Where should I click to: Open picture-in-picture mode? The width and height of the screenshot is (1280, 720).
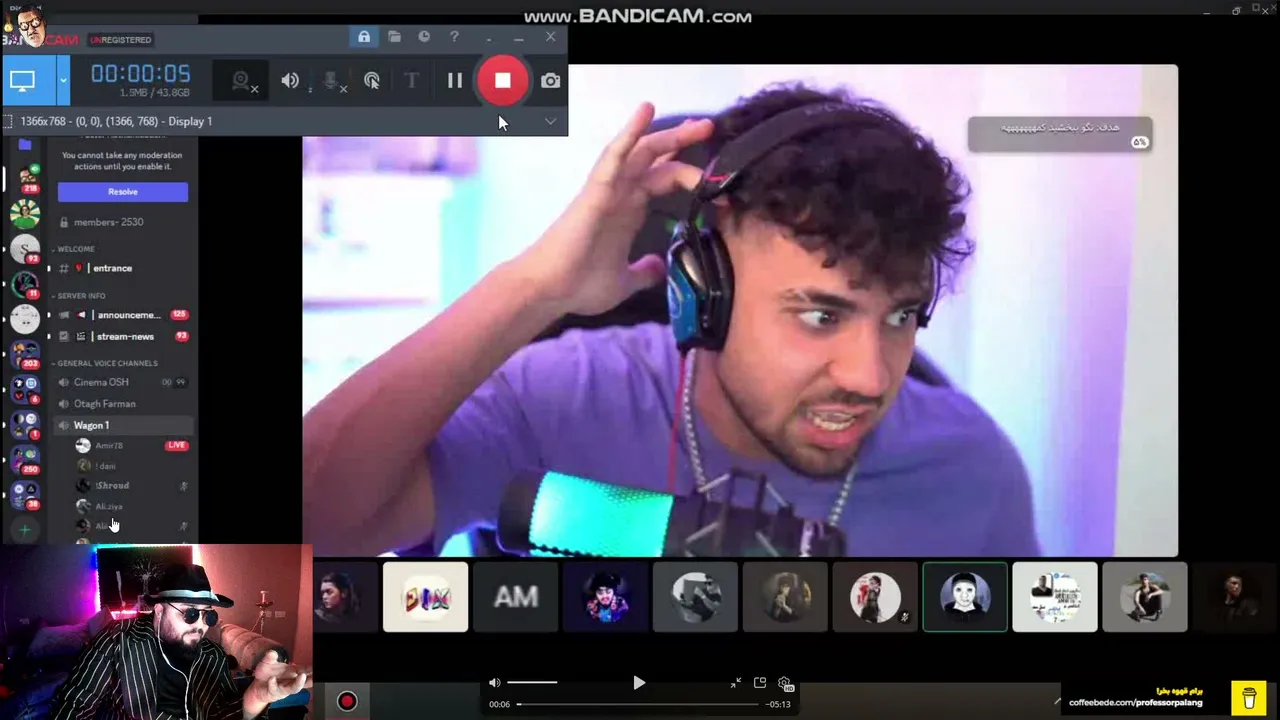760,683
